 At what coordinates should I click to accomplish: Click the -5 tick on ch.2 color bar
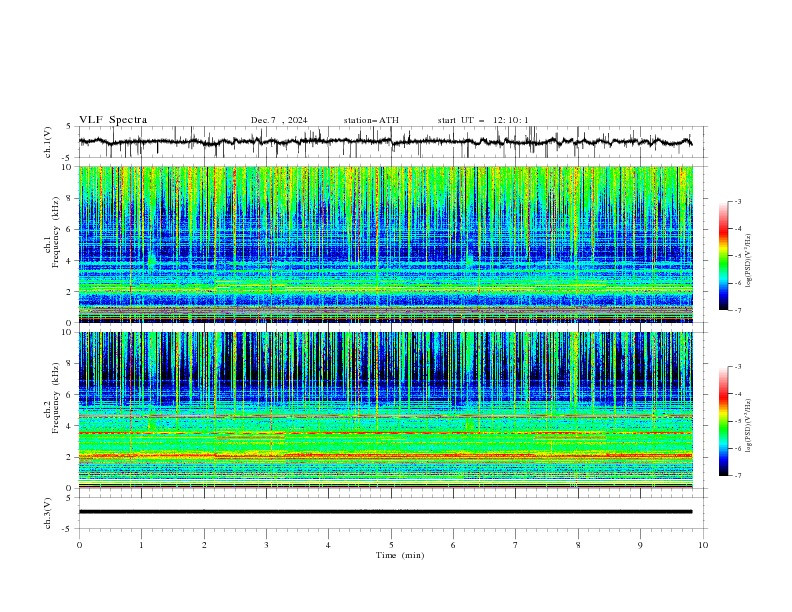coord(737,421)
